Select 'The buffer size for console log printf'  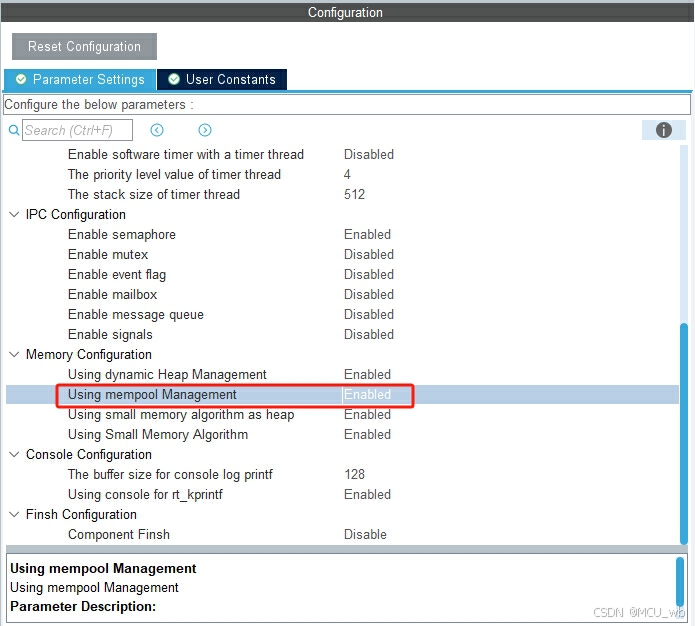point(170,474)
